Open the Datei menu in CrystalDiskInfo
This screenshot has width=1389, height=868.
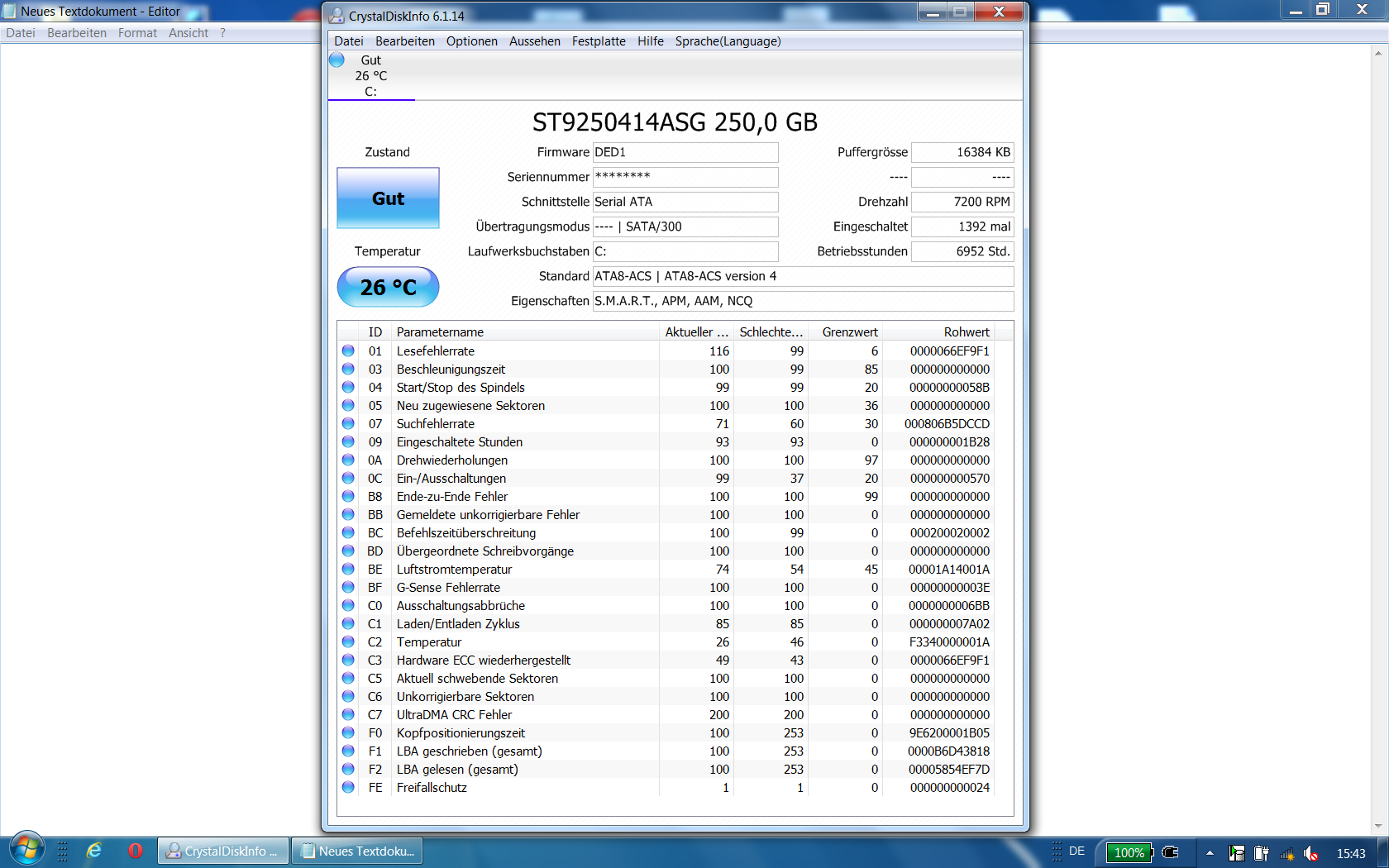[x=349, y=41]
